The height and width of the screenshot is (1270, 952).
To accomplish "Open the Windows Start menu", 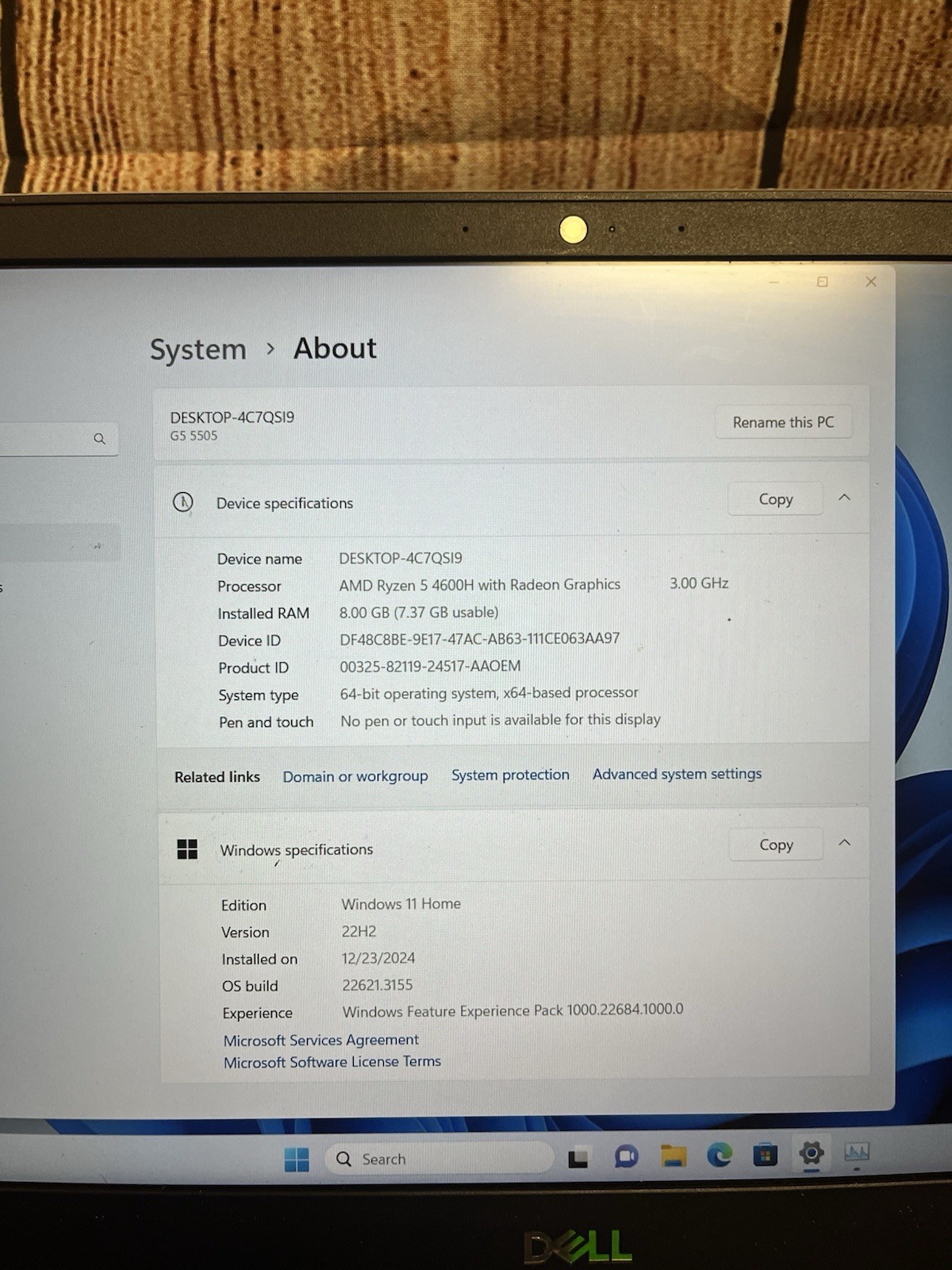I will pyautogui.click(x=297, y=1160).
